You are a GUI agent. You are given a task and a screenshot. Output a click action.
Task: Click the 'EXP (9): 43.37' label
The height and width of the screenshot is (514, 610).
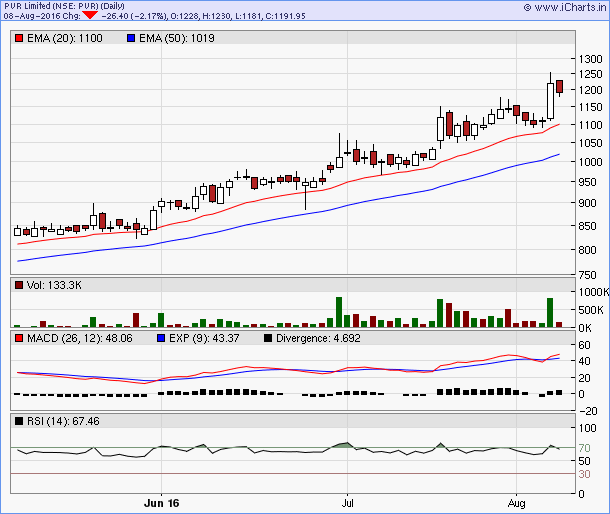(204, 338)
